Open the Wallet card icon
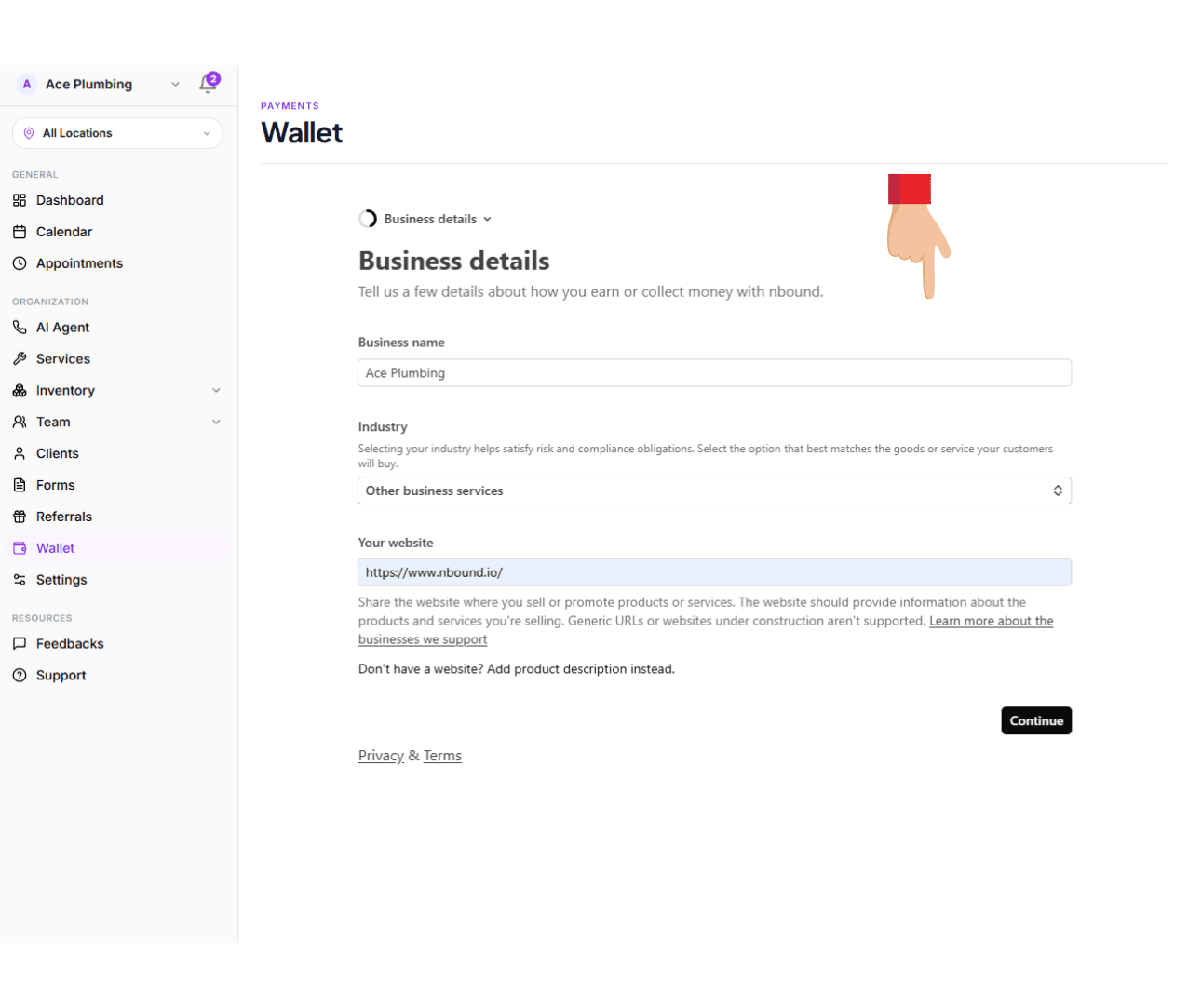Image resolution: width=1188 pixels, height=1008 pixels. (x=20, y=548)
